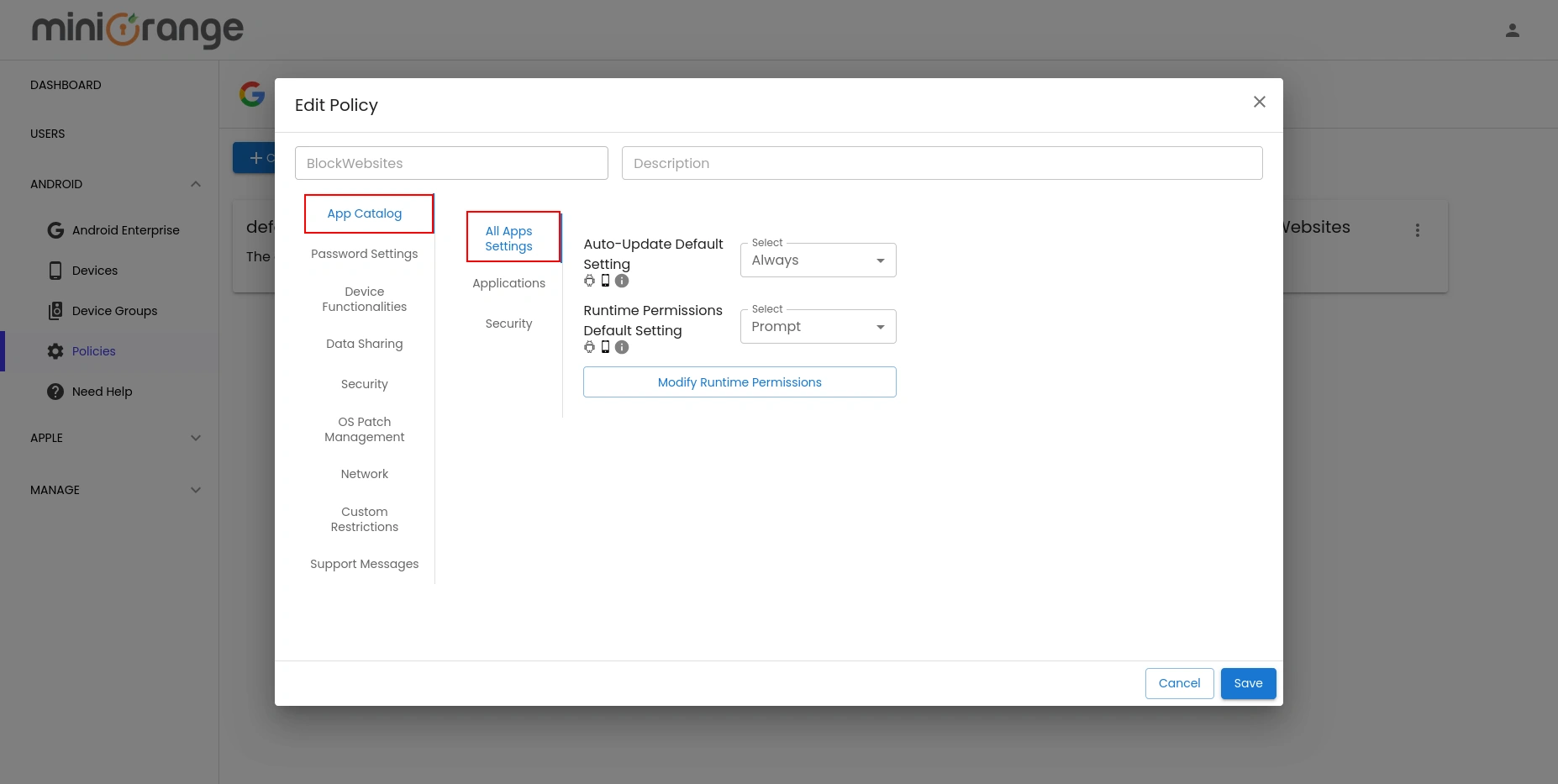Click the Cancel button
The height and width of the screenshot is (784, 1558).
[x=1179, y=683]
